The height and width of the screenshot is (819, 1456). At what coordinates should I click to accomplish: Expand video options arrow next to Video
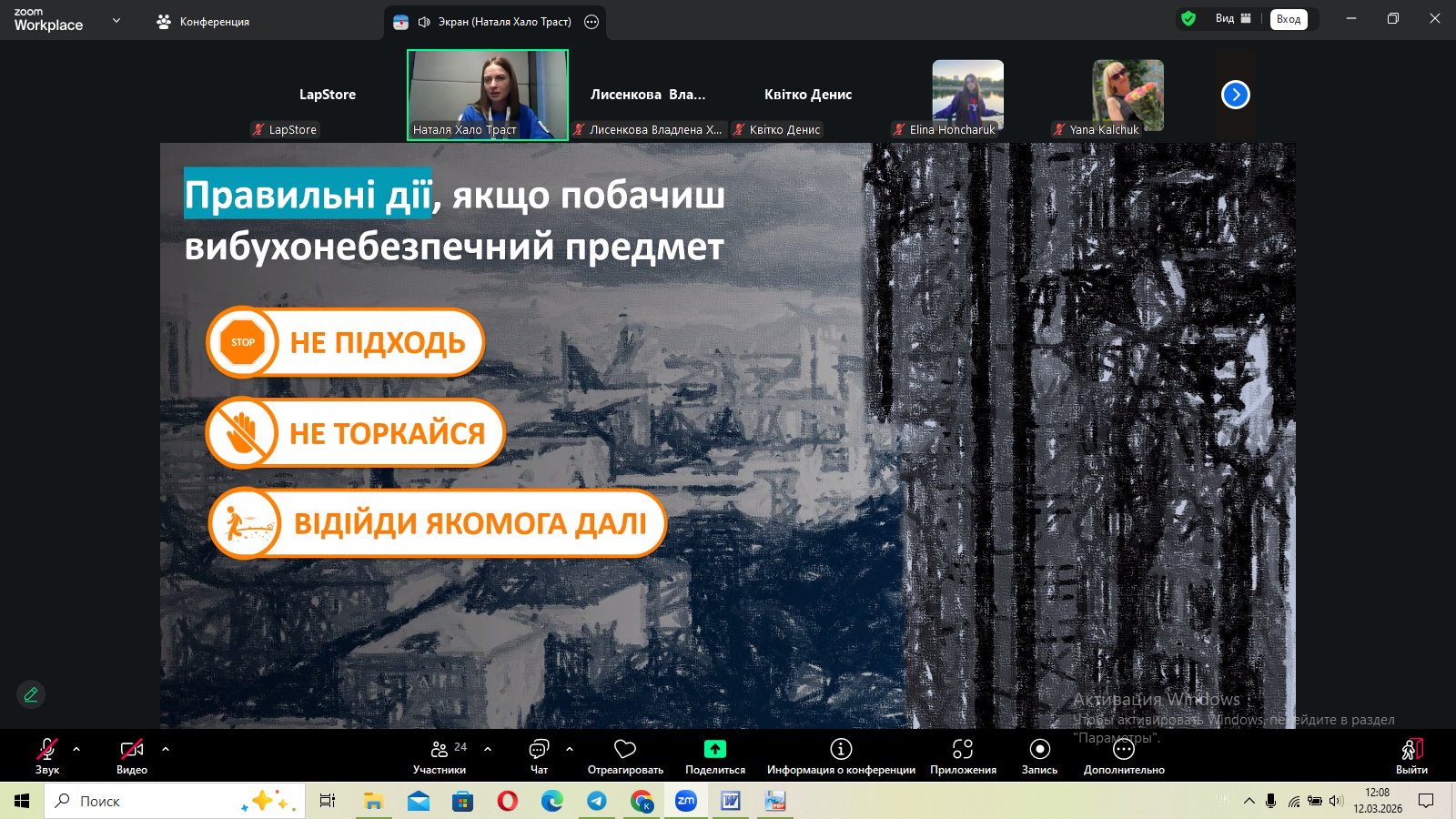[x=166, y=749]
